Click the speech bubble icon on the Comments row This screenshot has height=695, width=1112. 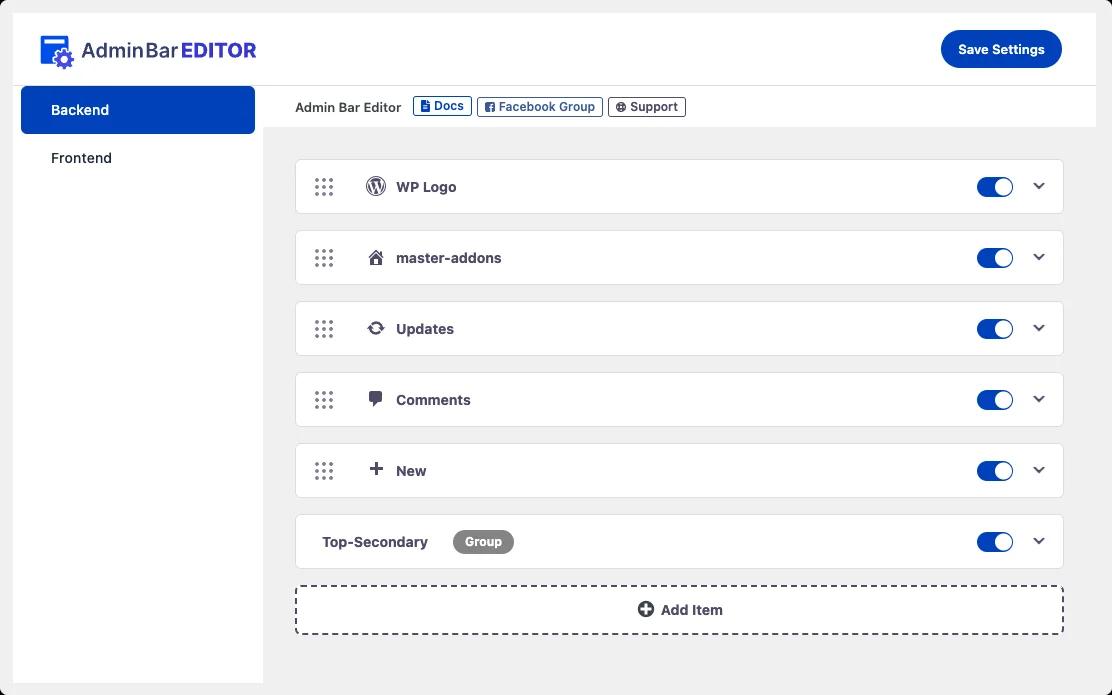coord(375,399)
